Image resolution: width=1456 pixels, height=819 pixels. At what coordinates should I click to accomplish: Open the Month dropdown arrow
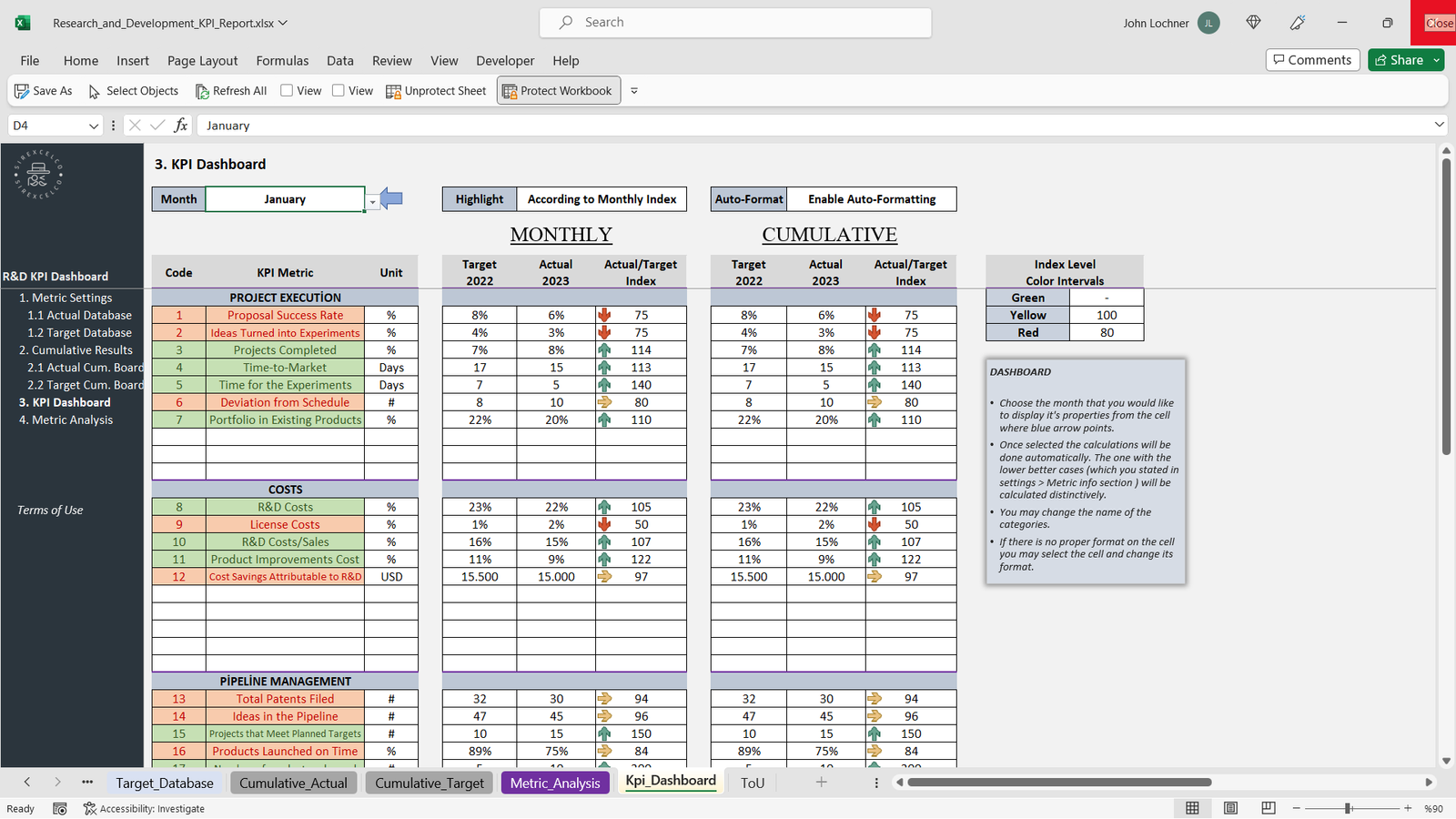pos(372,202)
